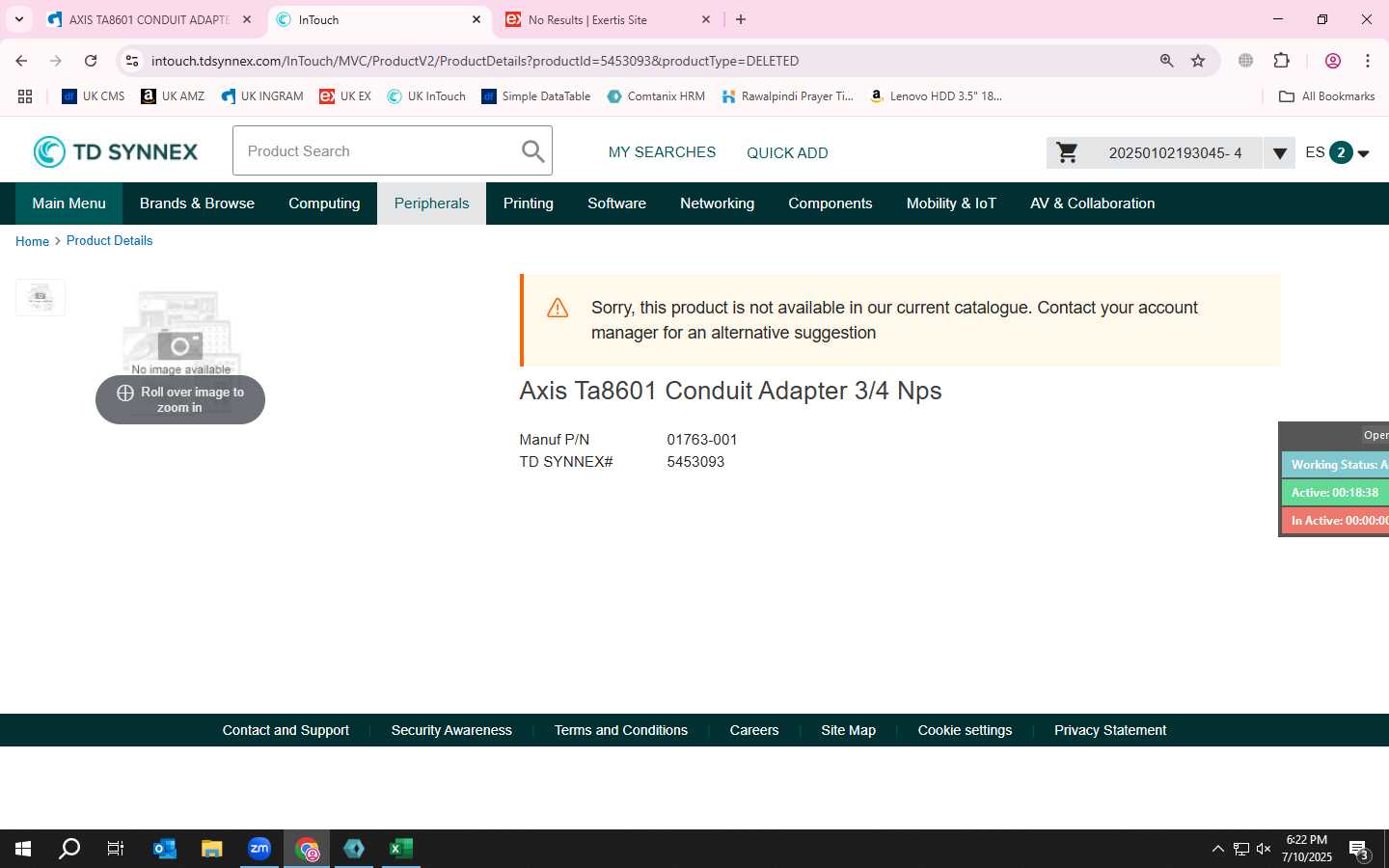Click the browser back arrow

21,61
